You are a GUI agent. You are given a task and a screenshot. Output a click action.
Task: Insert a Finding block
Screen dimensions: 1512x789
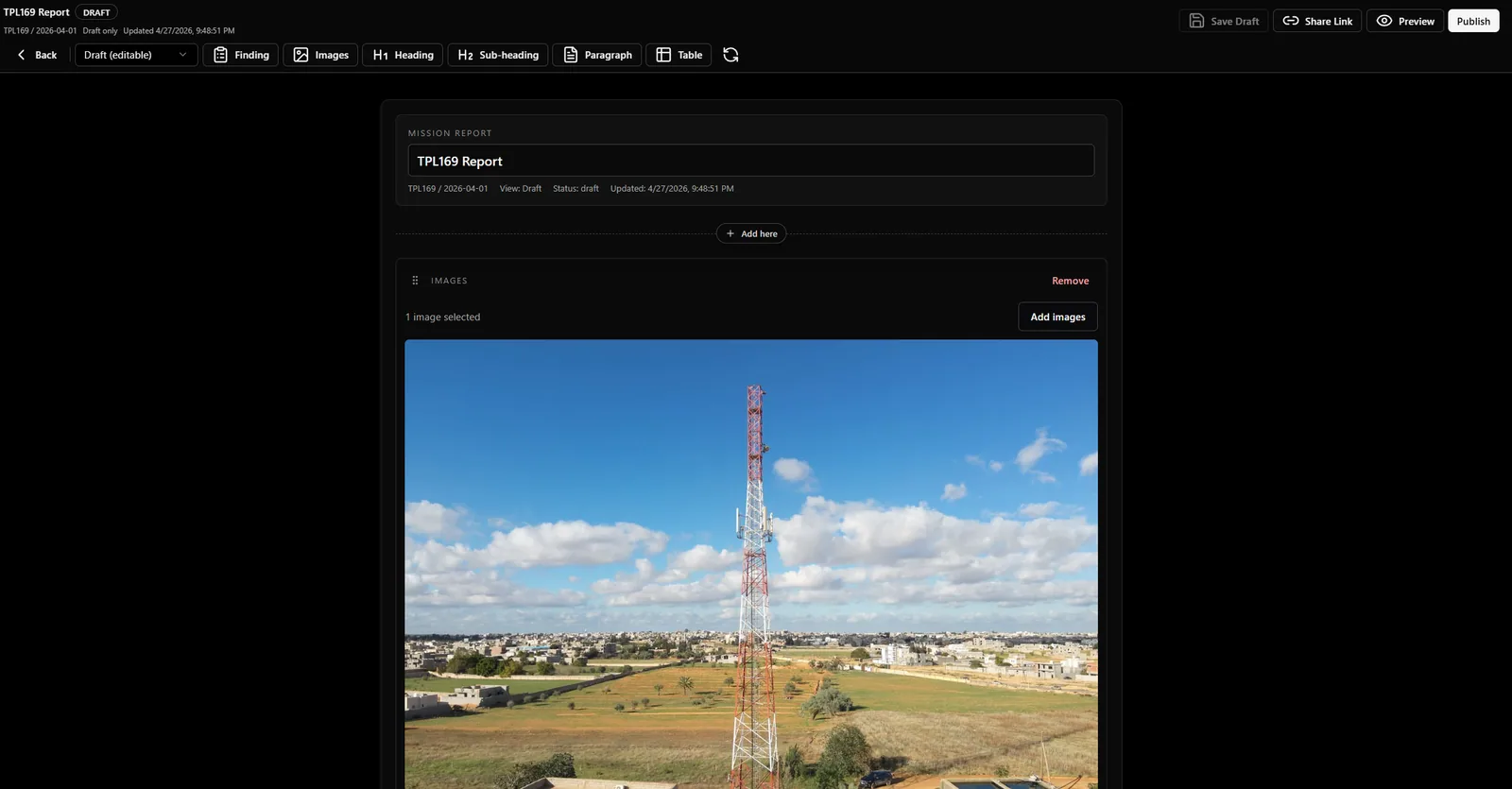point(241,55)
